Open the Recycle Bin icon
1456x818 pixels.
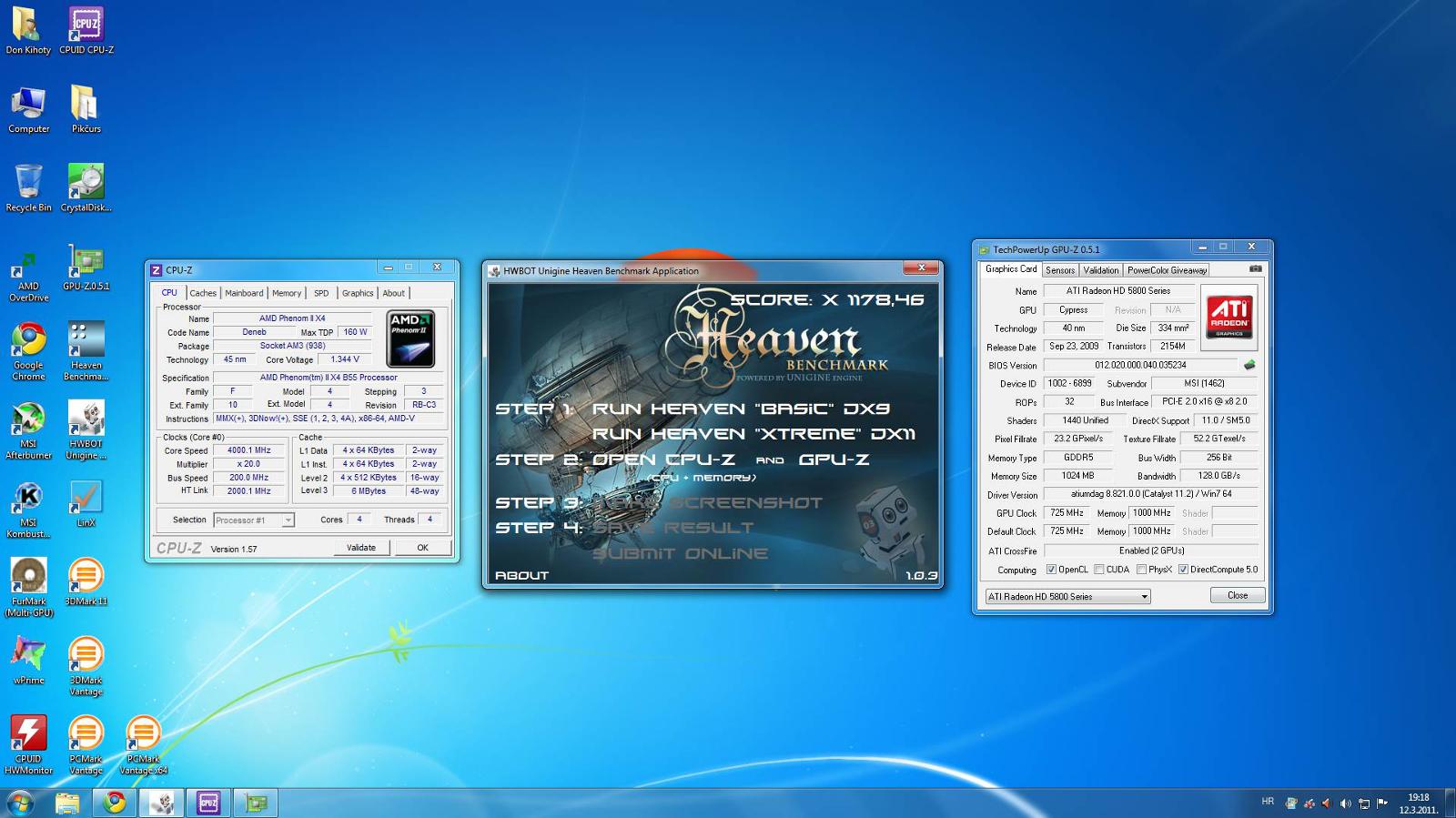28,187
